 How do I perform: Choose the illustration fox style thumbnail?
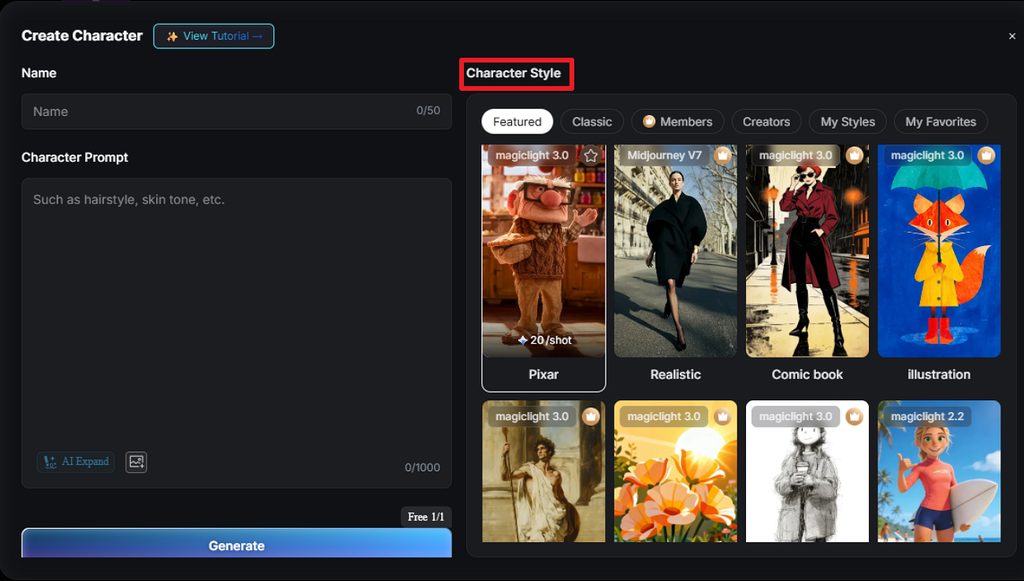point(939,251)
